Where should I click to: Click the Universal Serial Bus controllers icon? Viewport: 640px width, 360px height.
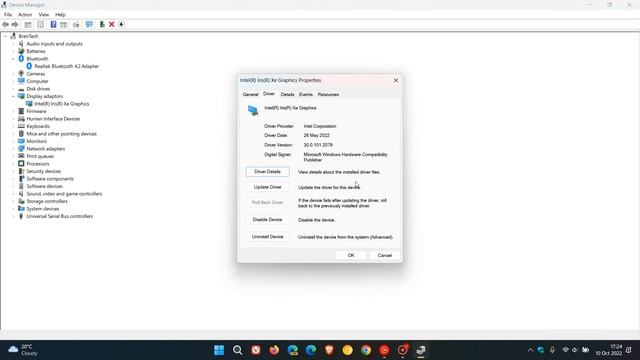click(21, 216)
